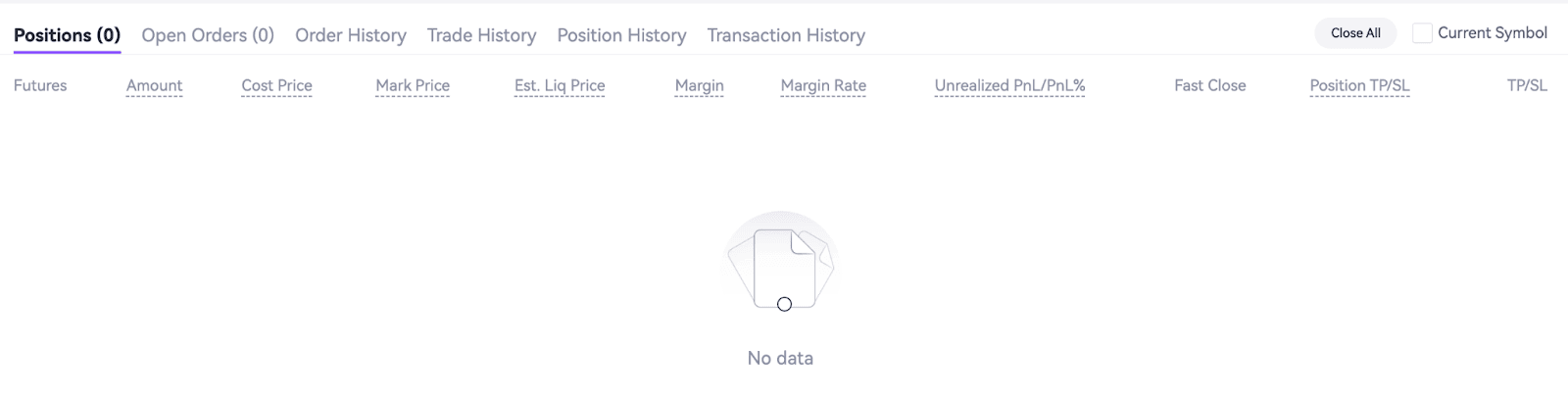The height and width of the screenshot is (403, 1568).
Task: Select the Trade History tab
Action: pos(481,35)
